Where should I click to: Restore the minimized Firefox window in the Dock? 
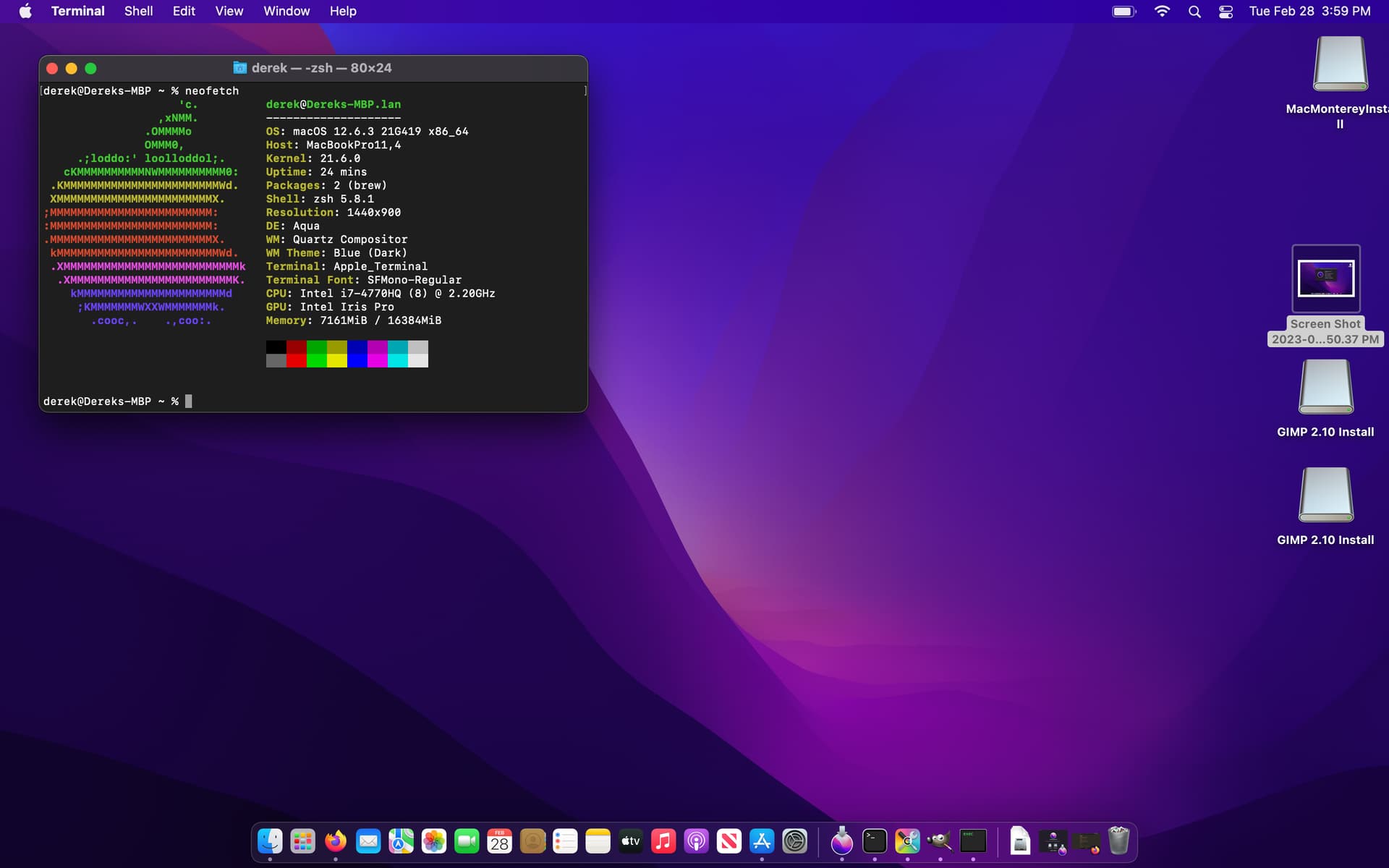click(x=1085, y=841)
